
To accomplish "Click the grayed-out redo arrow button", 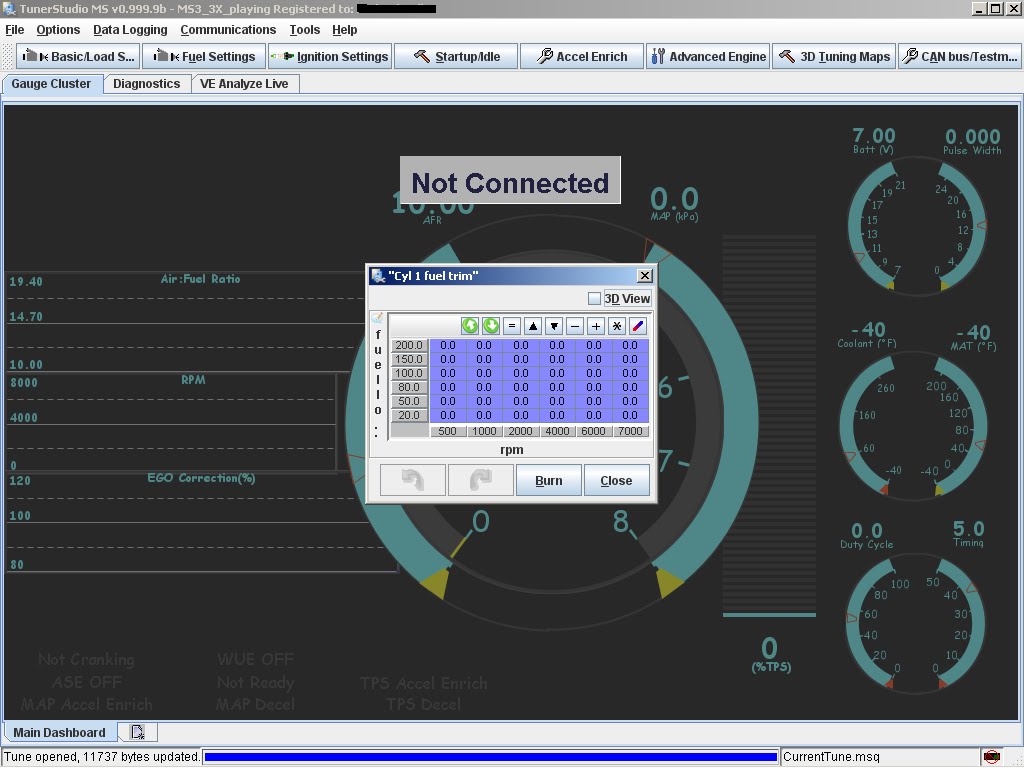I will coord(481,480).
